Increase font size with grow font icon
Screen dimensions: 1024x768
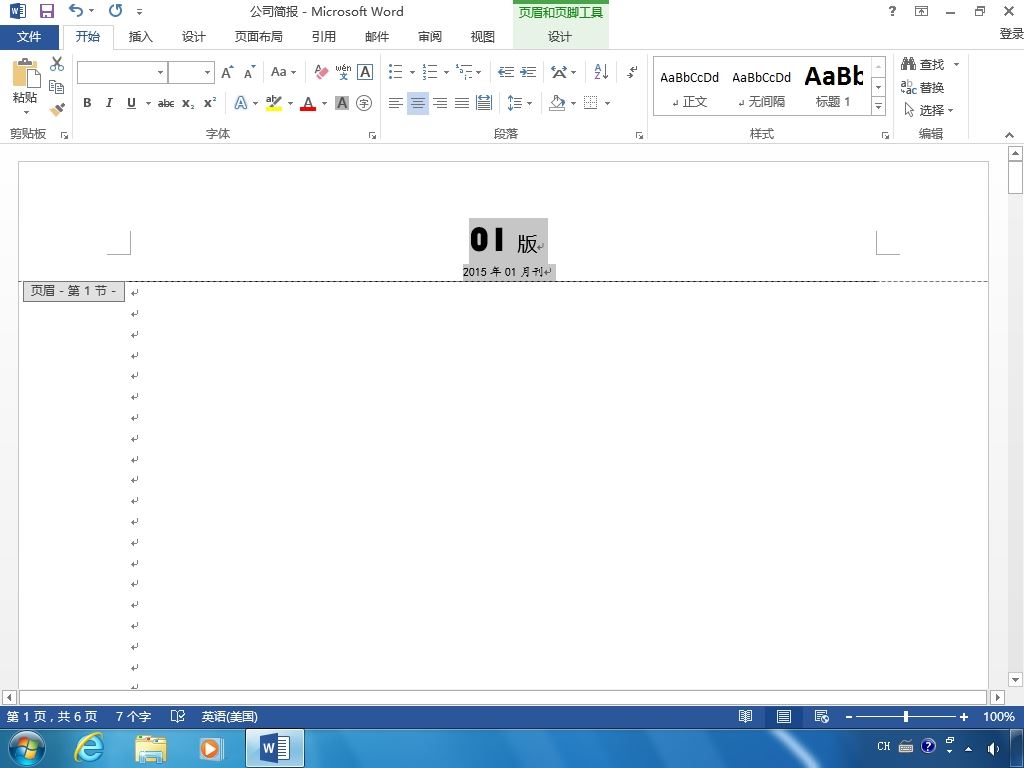(x=227, y=72)
